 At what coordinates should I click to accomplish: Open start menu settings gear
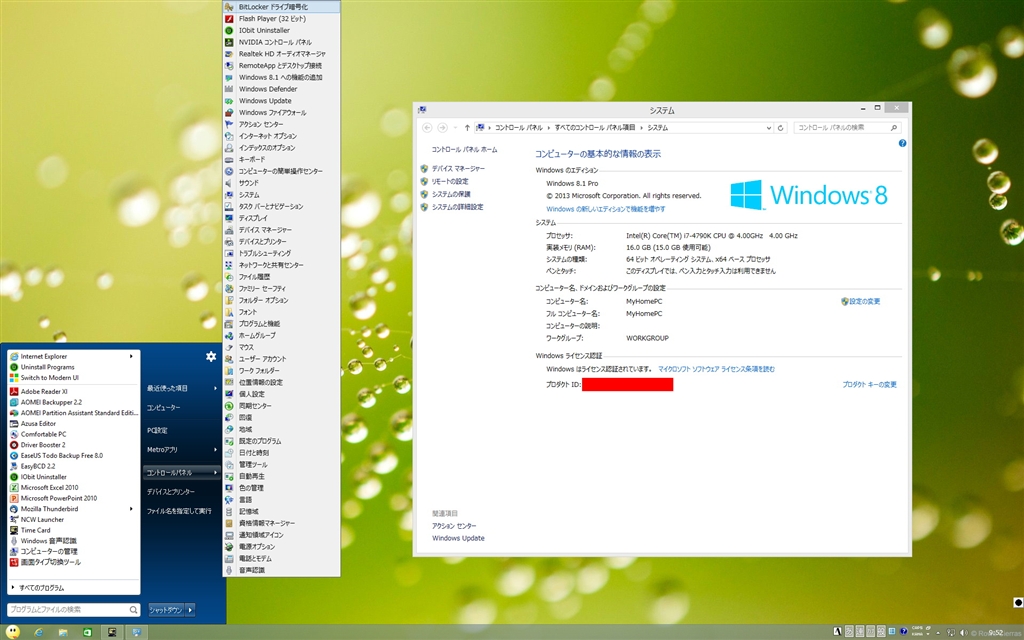coord(211,356)
